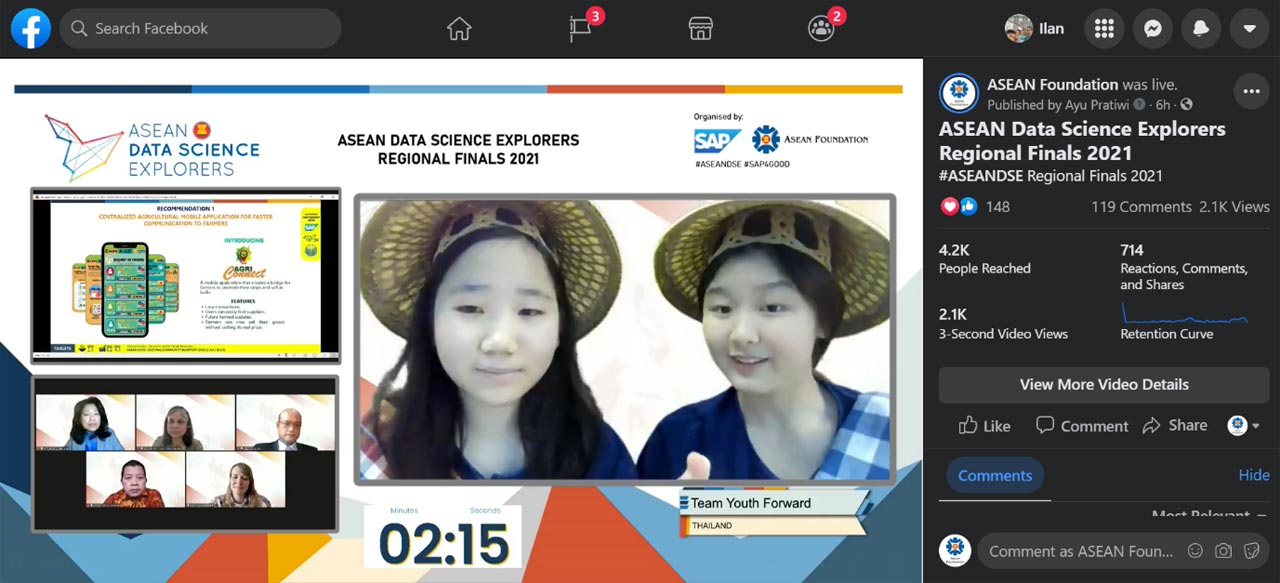Click the Facebook logo
Image resolution: width=1280 pixels, height=583 pixels.
coord(30,28)
